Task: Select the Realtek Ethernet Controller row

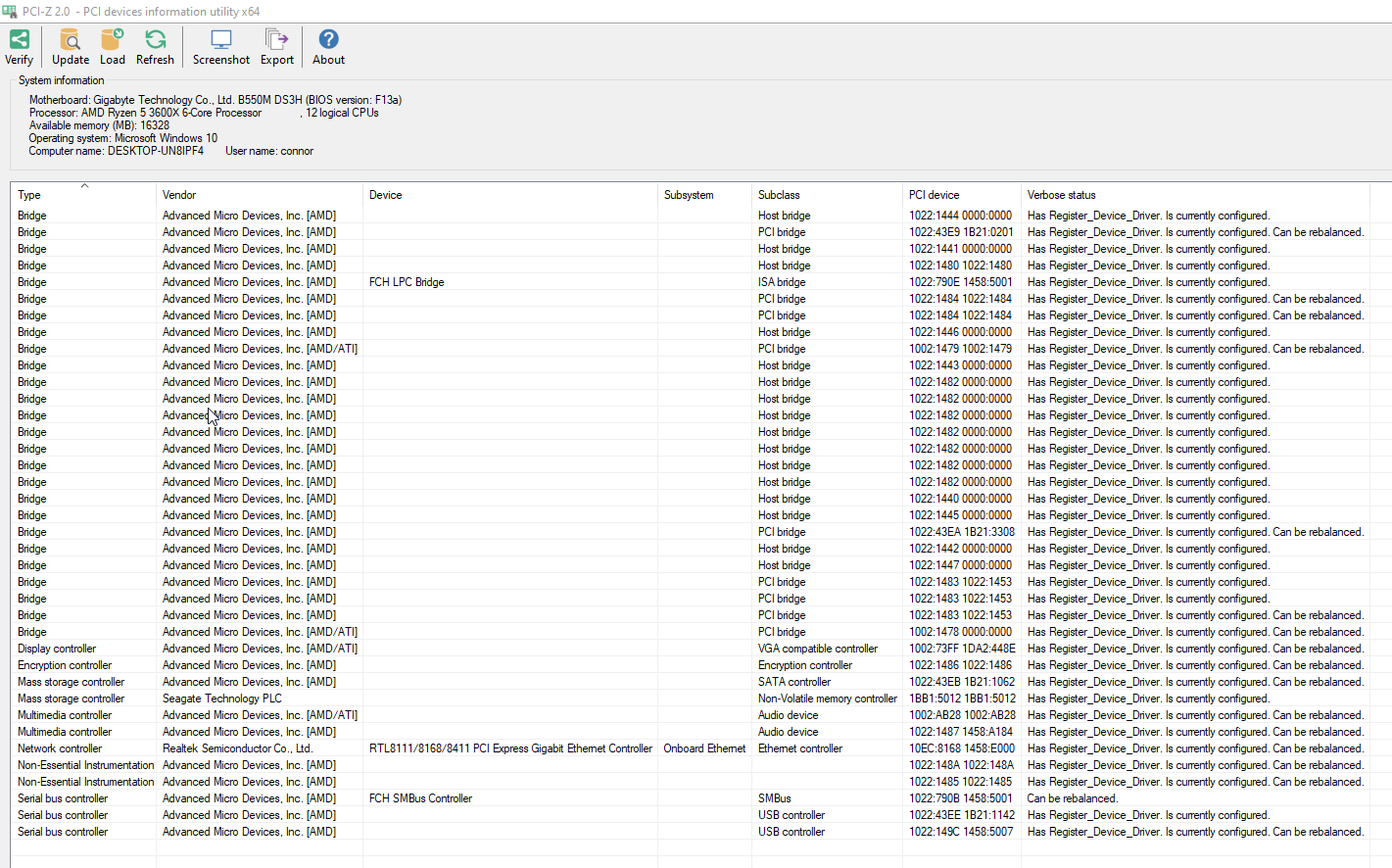Action: click(x=509, y=748)
